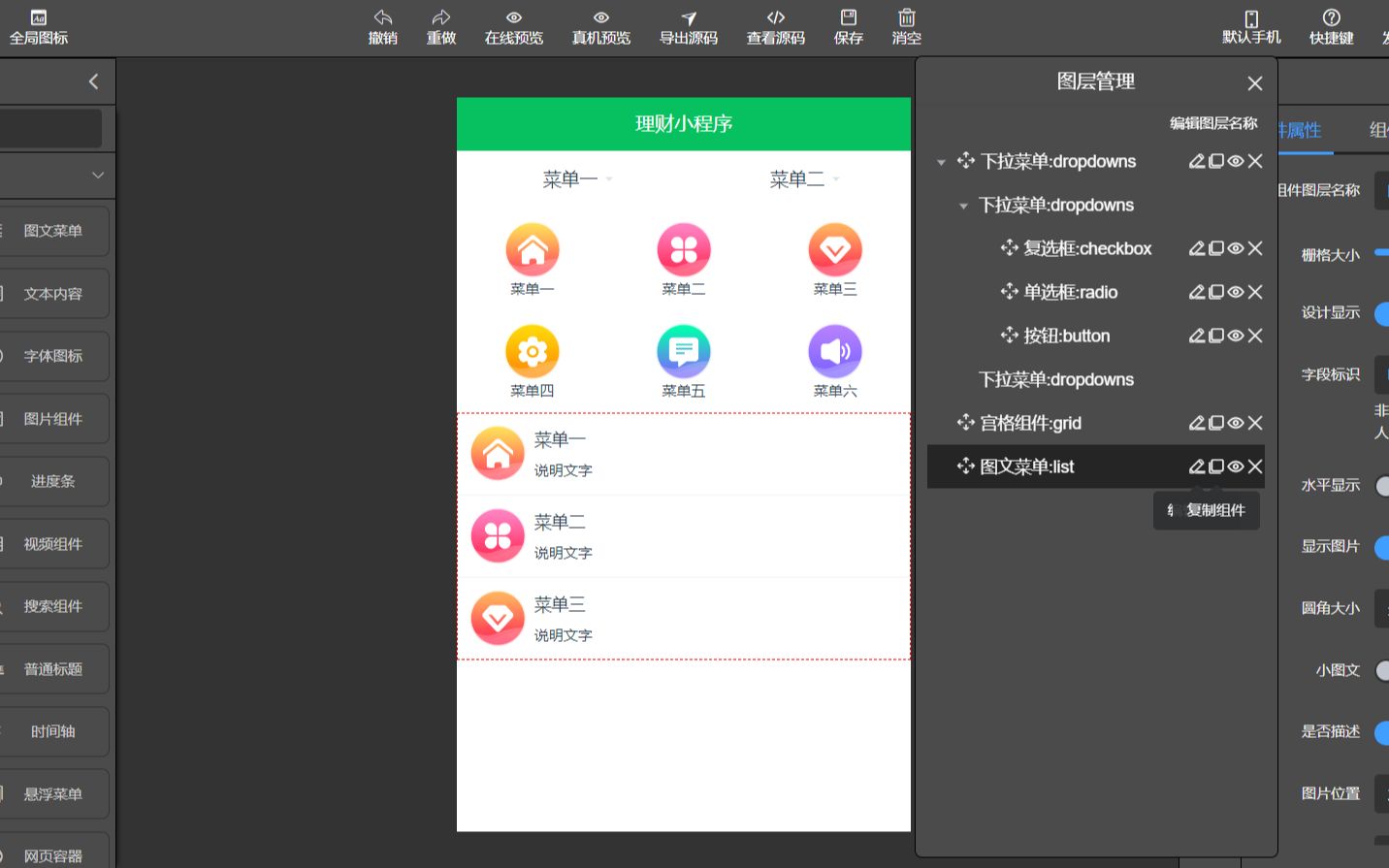1389x868 pixels.
Task: Undo the last action with 撤销
Action: (x=383, y=27)
